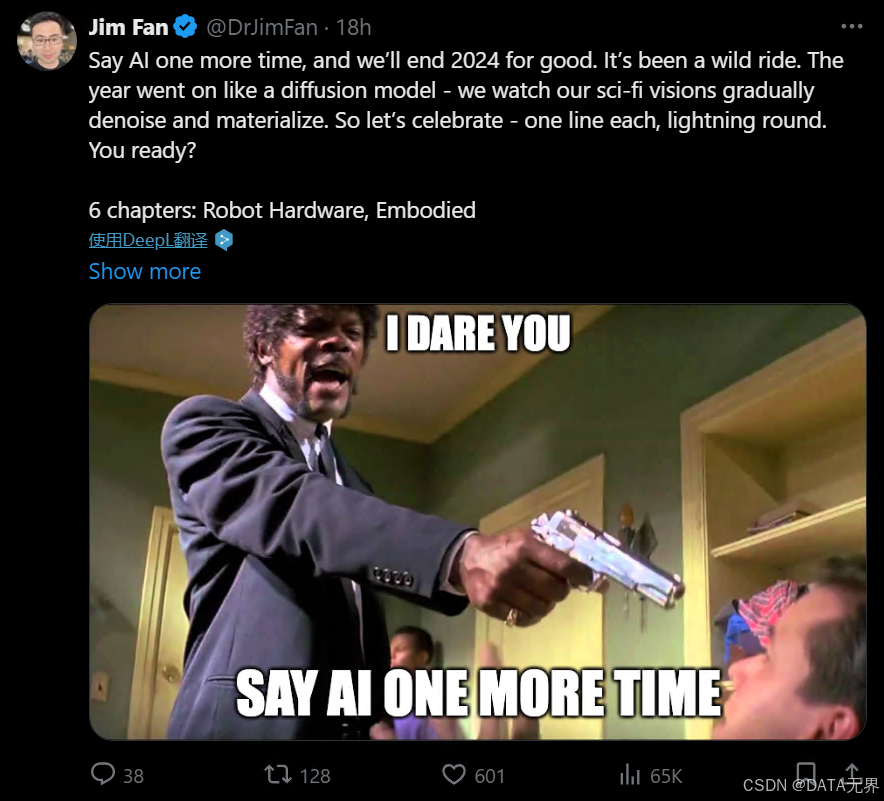This screenshot has width=884, height=801.
Task: Open the tweet's 18h timestamp link
Action: [x=353, y=27]
